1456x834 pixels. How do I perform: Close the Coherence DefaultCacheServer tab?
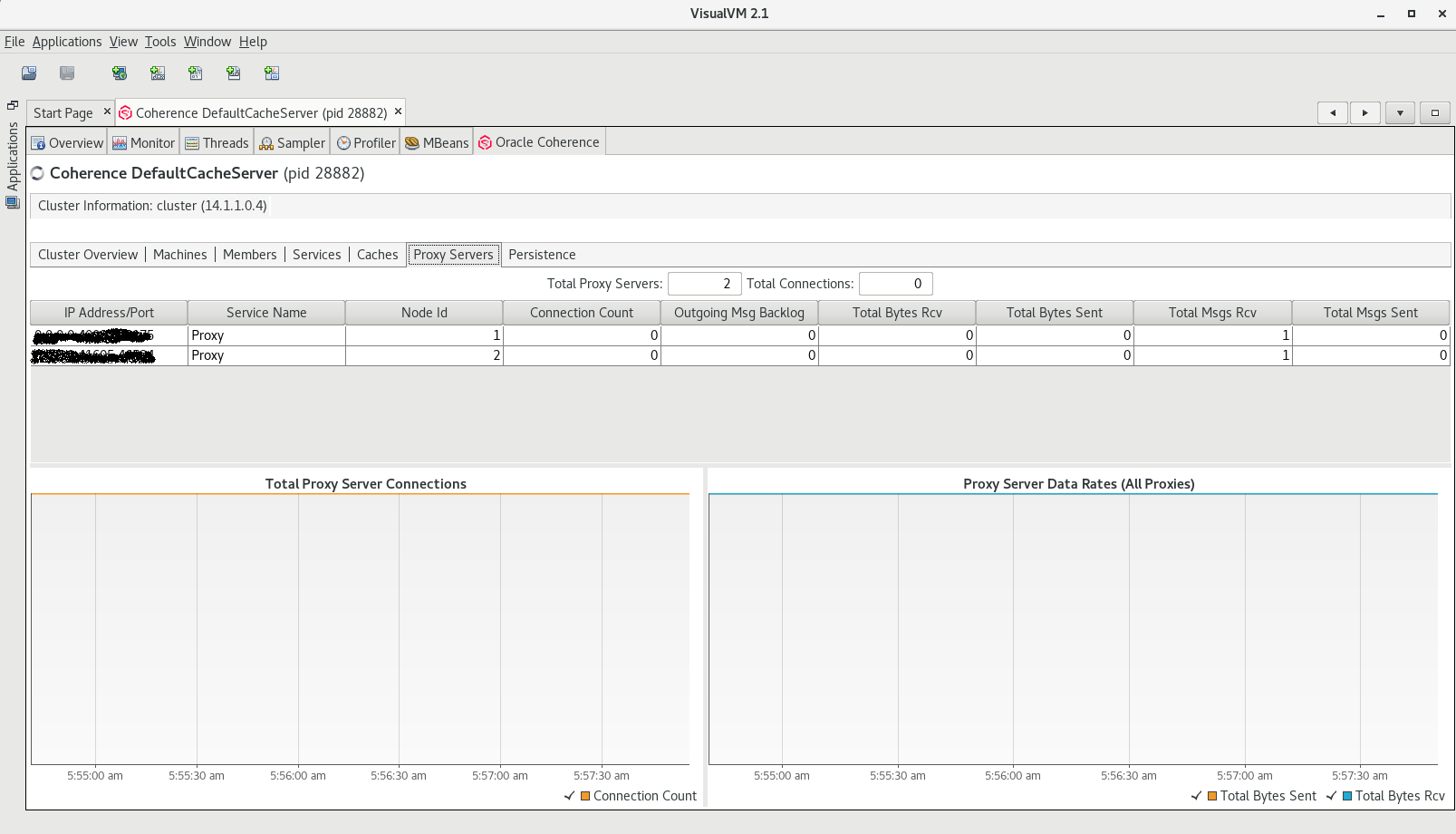[x=398, y=112]
